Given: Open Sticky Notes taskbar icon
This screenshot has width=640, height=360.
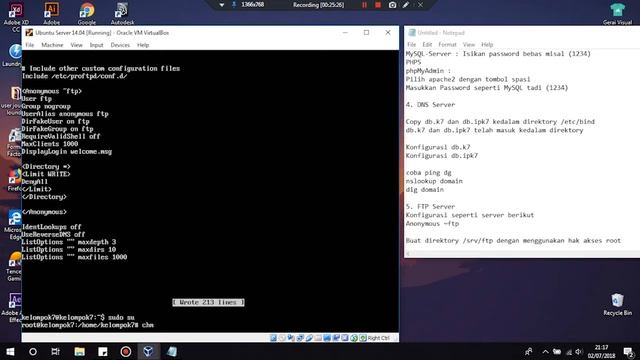Looking at the screenshot, I should [103, 351].
